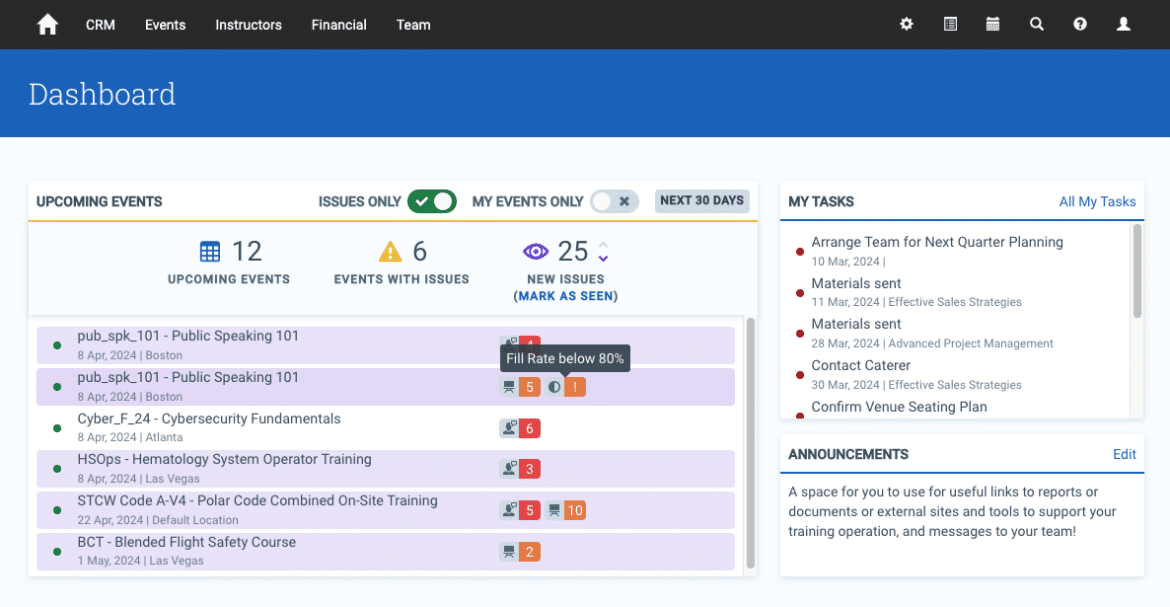Click Edit on the Announcements panel
Screen dimensions: 1170x607
(x=1124, y=454)
